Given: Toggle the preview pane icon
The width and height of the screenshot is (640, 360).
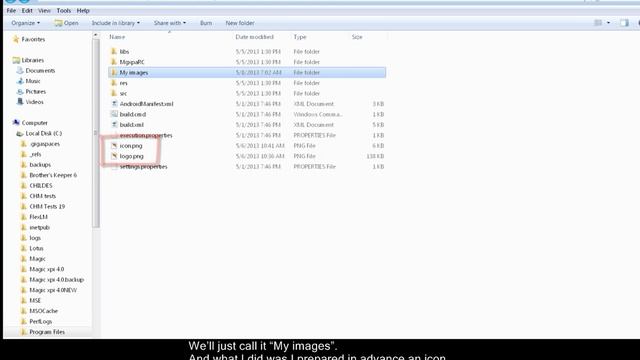Looking at the screenshot, I should tap(624, 23).
